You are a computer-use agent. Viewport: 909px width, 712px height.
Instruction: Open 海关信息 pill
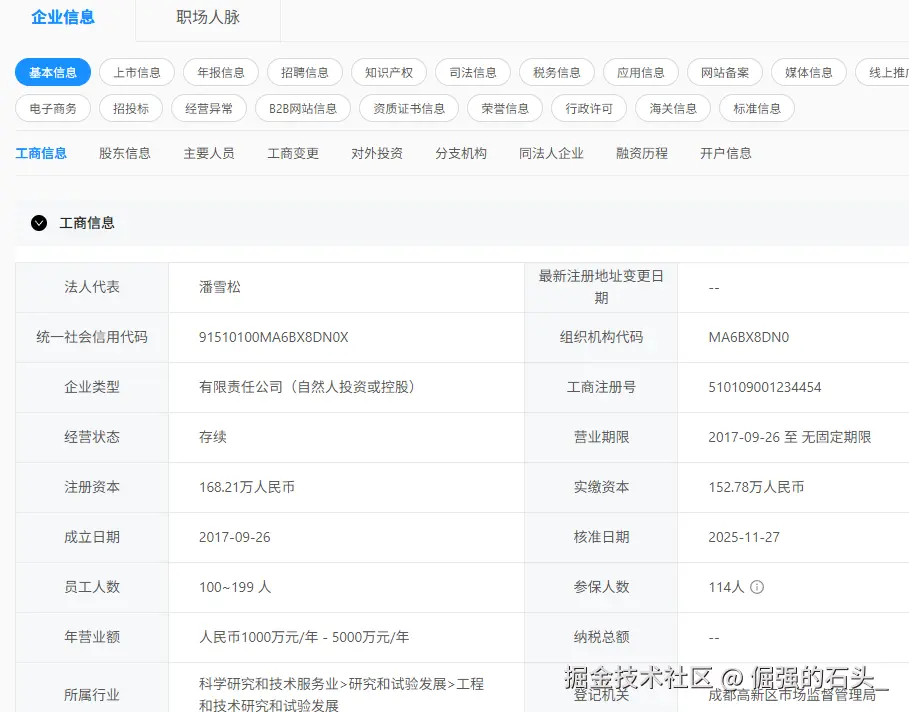point(673,108)
